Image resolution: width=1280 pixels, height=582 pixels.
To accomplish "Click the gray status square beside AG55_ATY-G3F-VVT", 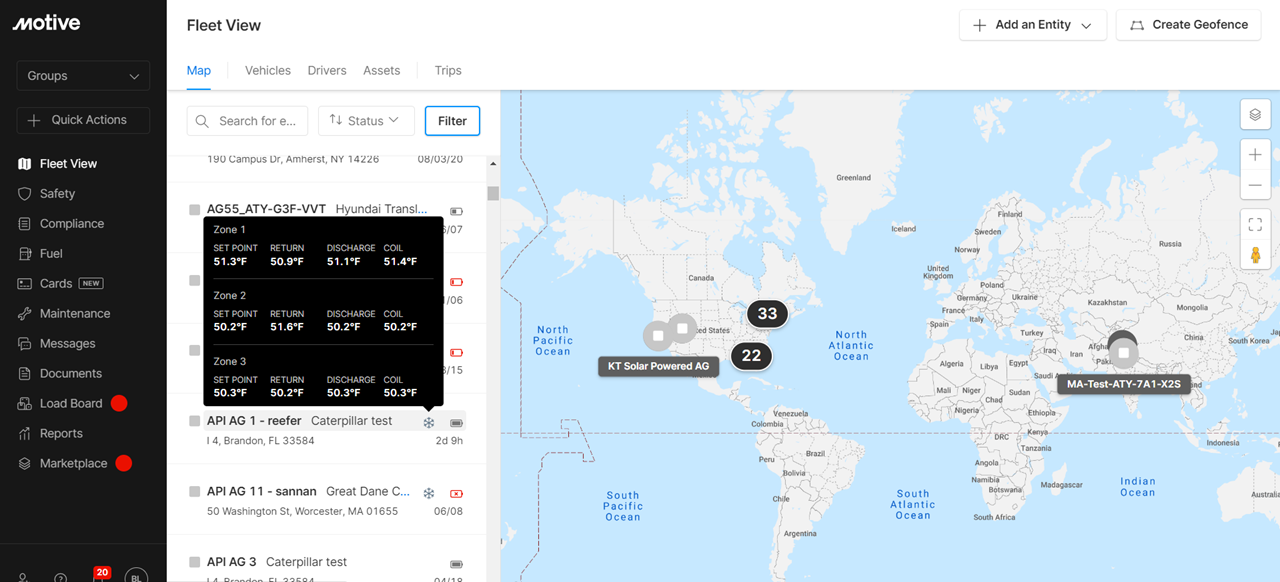I will click(195, 209).
